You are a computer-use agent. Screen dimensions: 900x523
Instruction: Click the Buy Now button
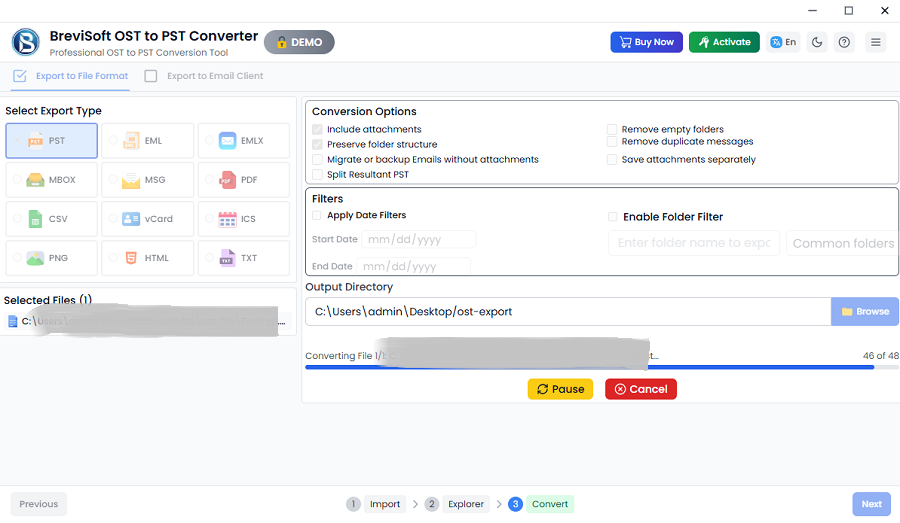pyautogui.click(x=646, y=42)
